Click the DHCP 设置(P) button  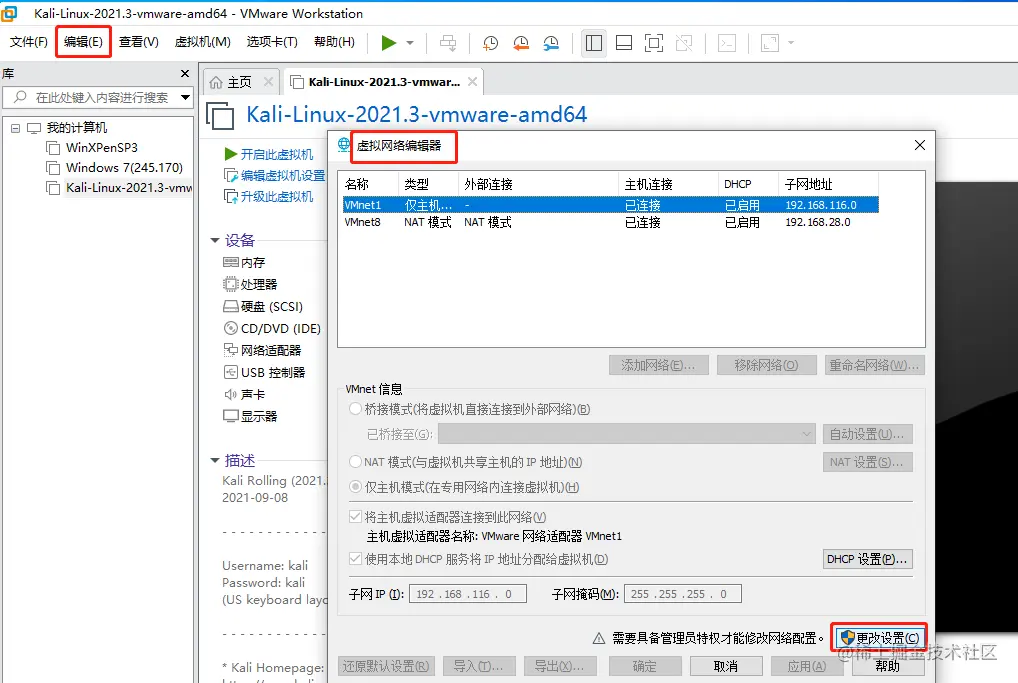point(867,559)
